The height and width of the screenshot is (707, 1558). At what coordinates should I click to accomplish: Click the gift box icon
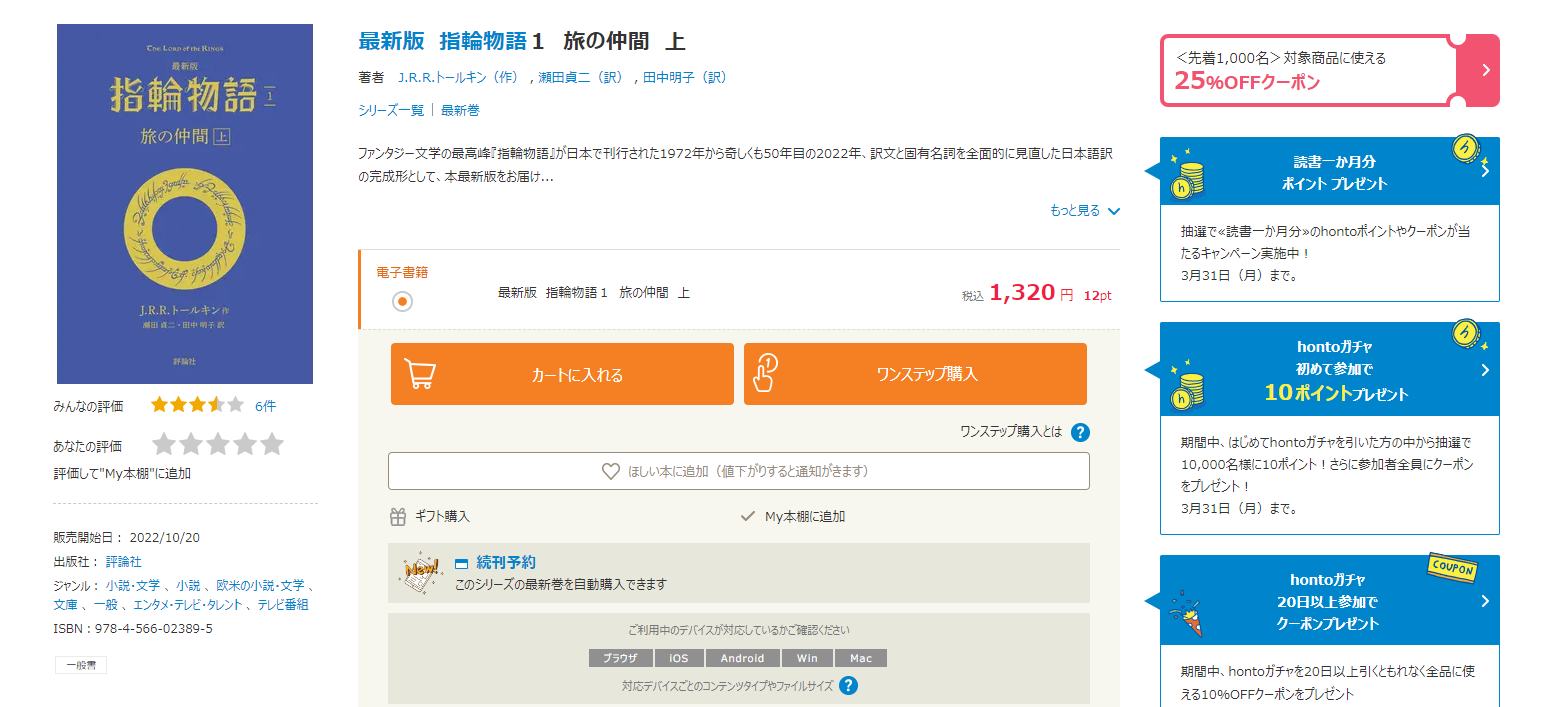click(398, 516)
